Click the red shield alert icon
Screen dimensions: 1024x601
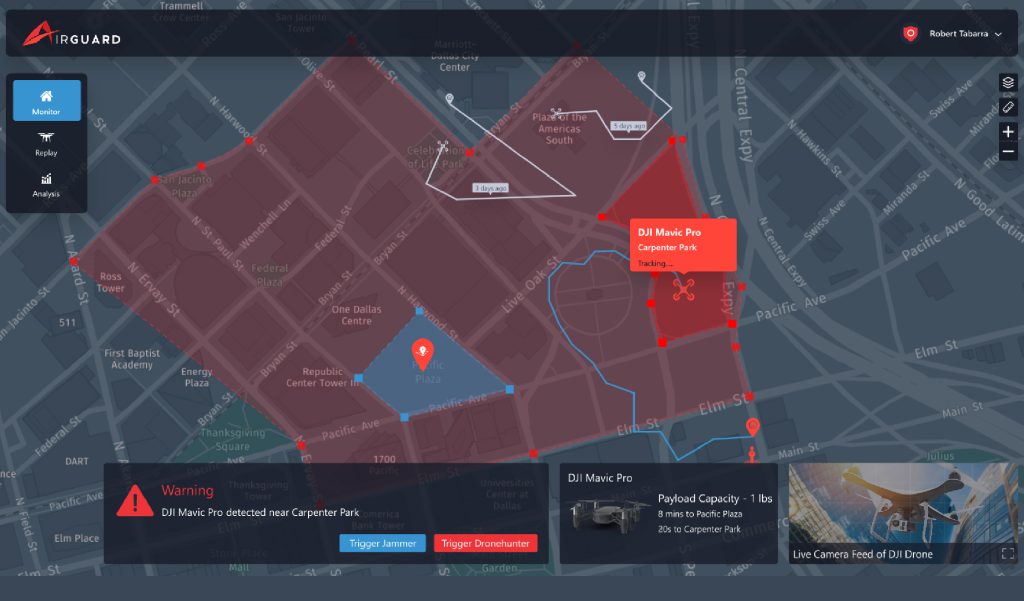coord(910,33)
